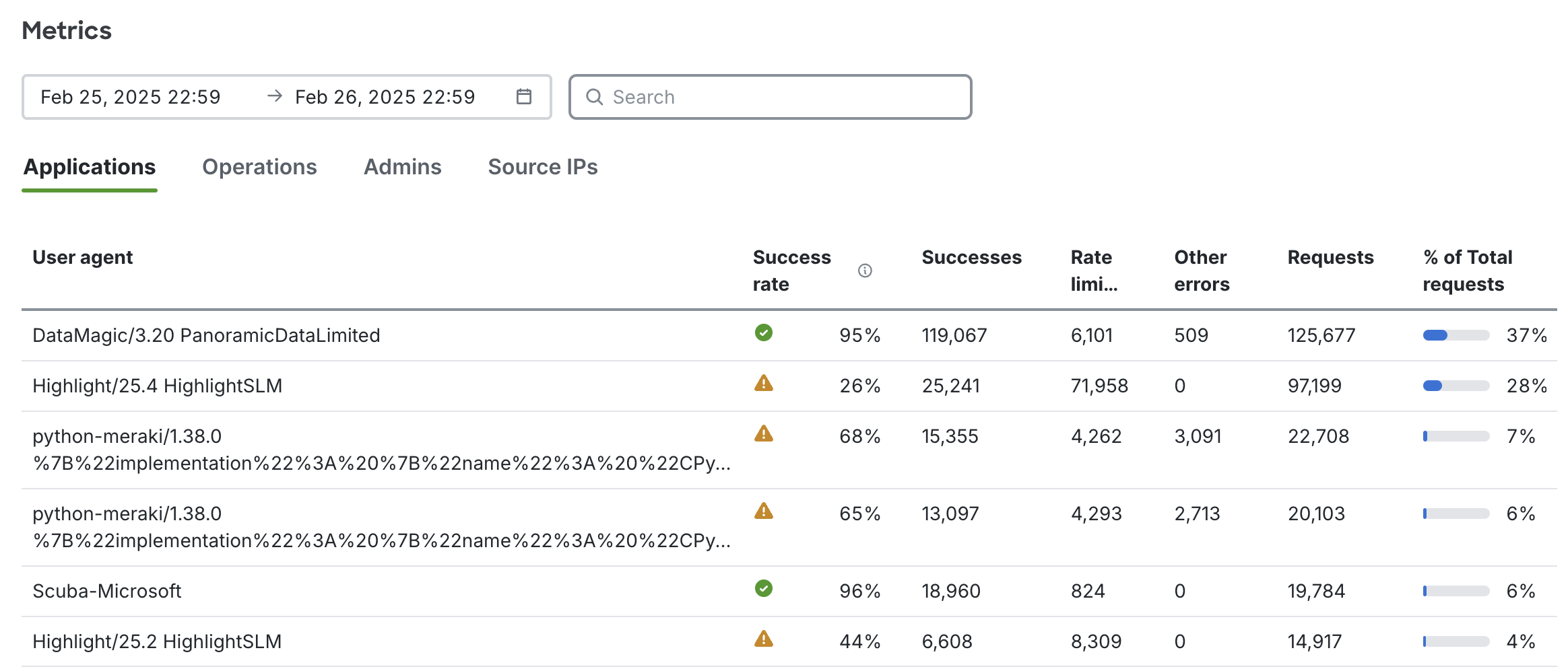
Task: Click the green checkmark beside Scuba-Microsoft
Action: click(764, 590)
